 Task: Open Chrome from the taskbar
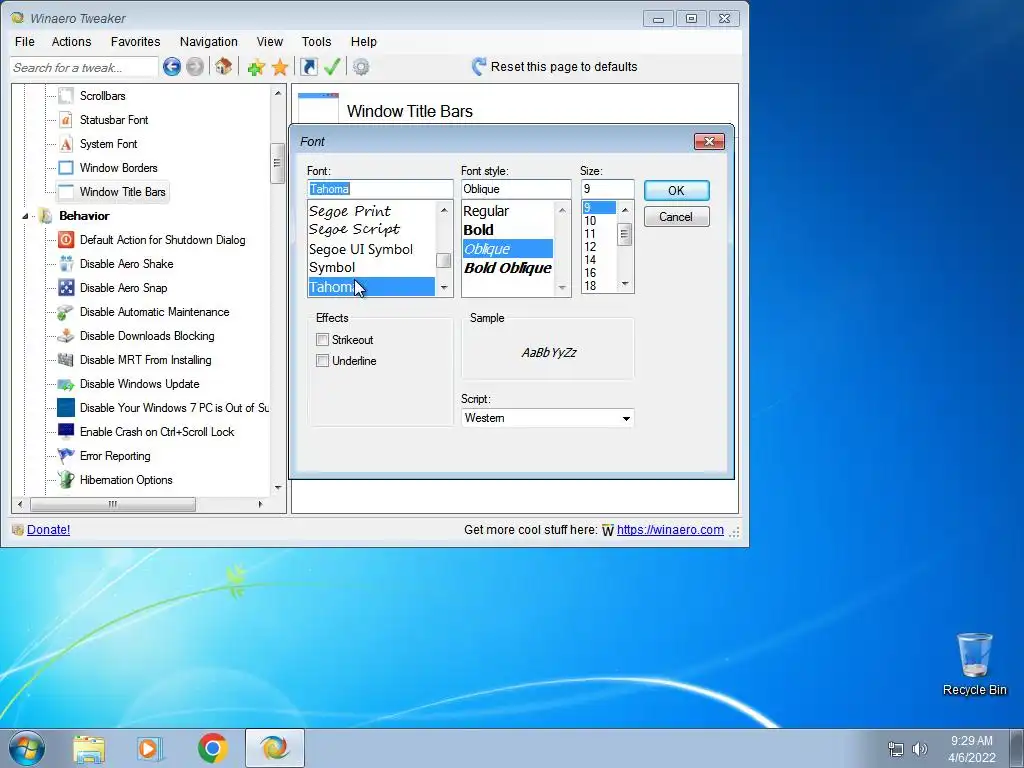(212, 748)
